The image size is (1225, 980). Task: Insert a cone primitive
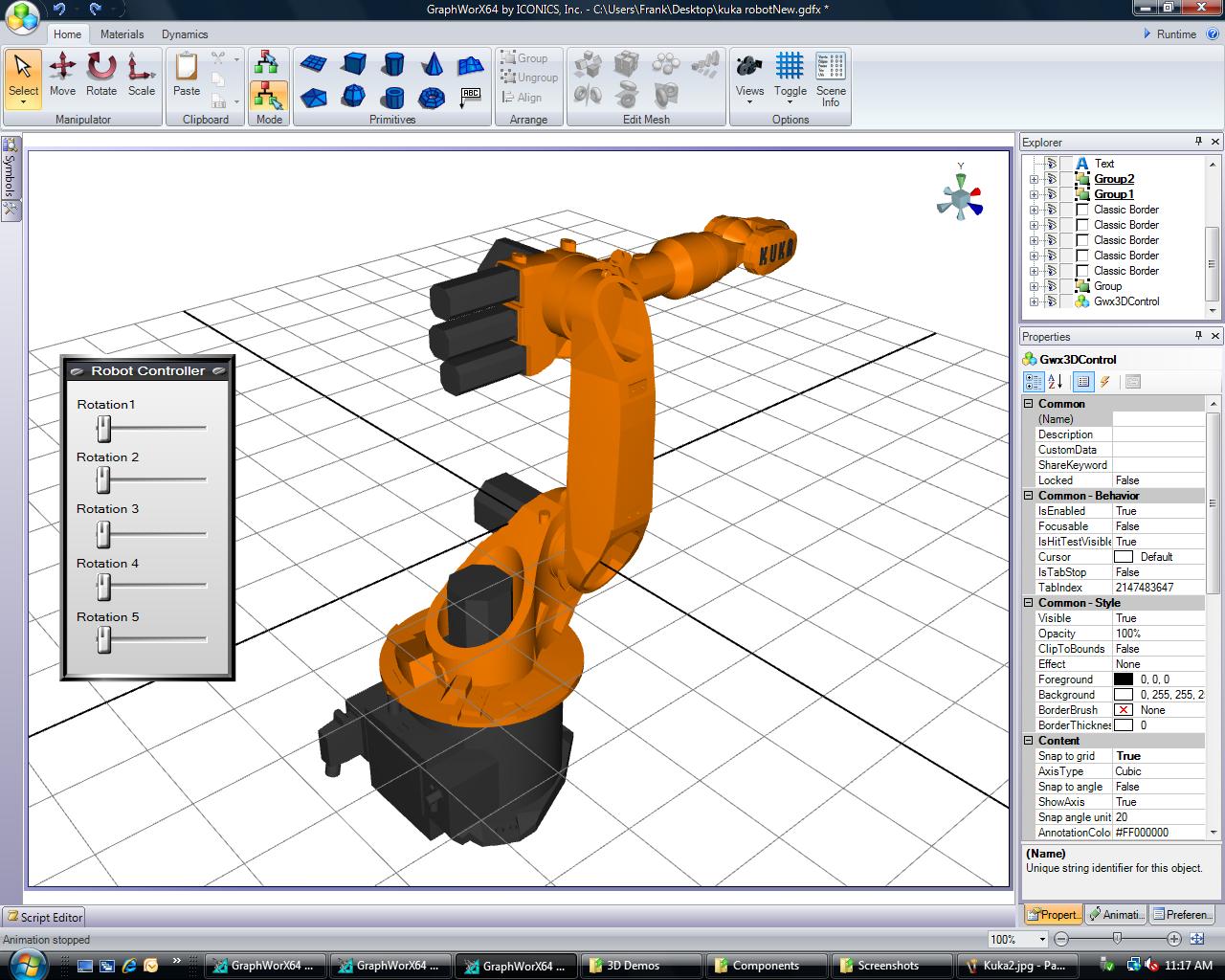(x=432, y=64)
